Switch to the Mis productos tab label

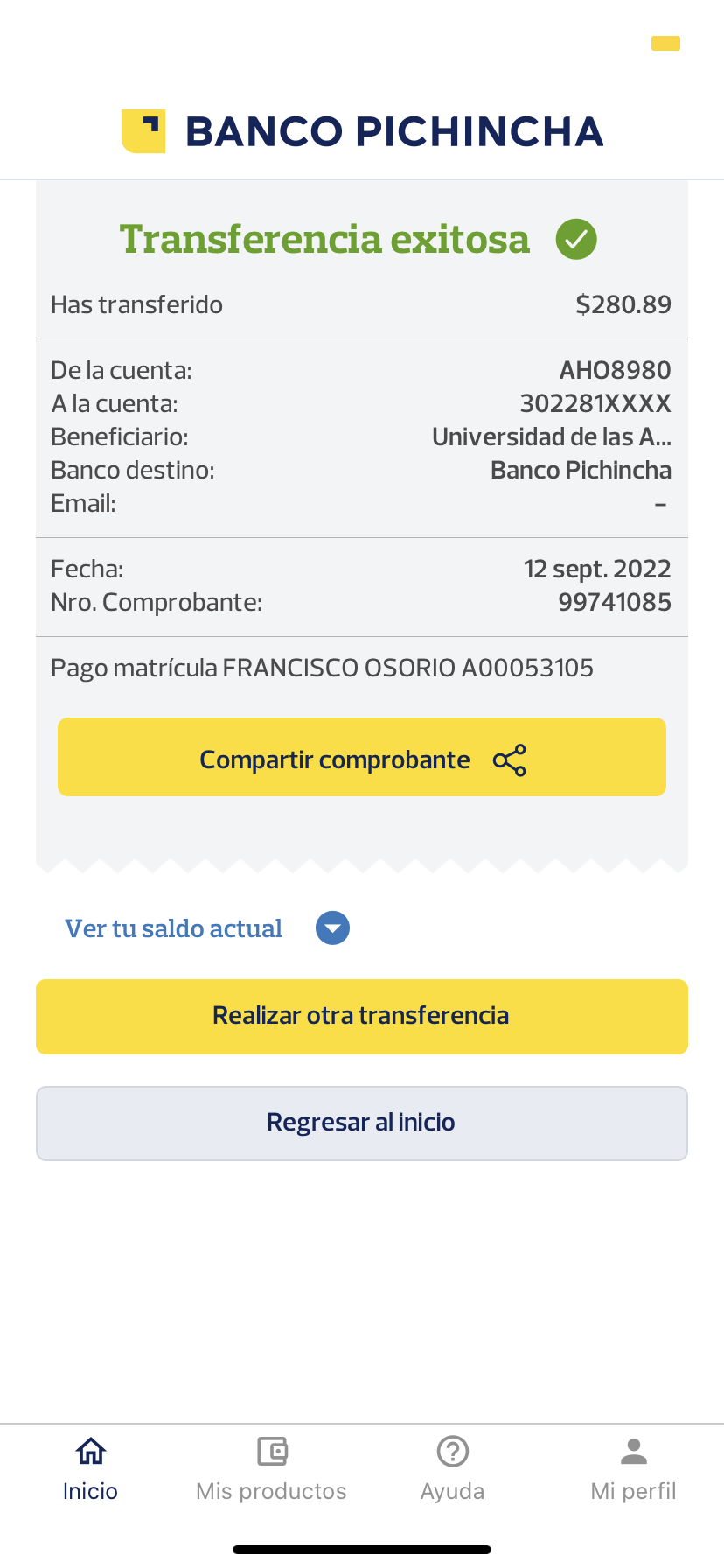tap(272, 1491)
